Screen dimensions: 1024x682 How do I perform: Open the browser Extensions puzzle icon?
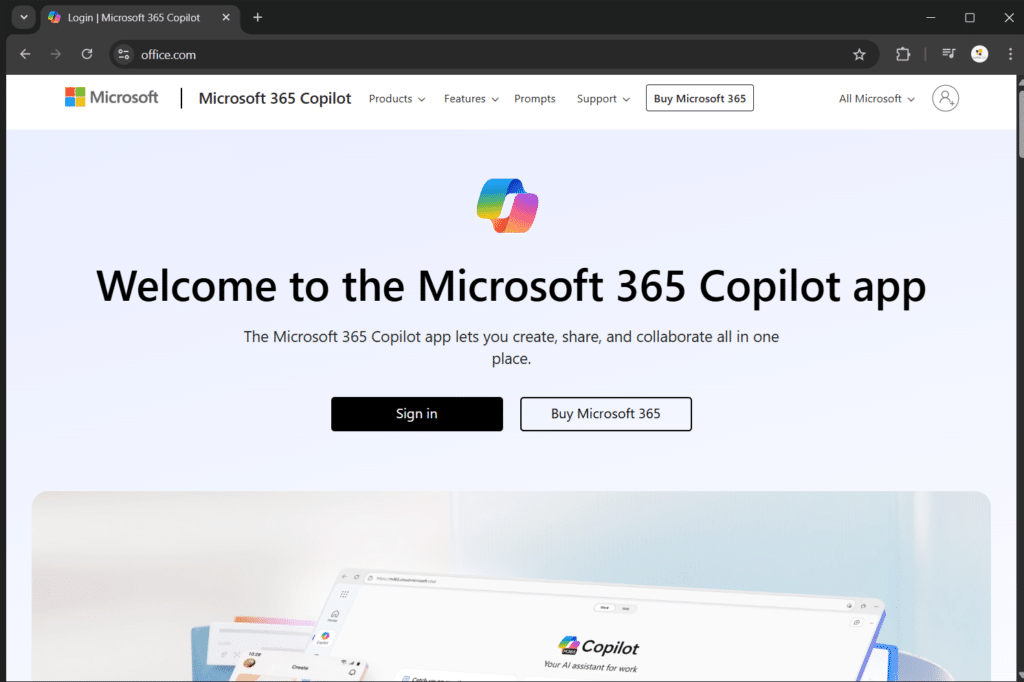click(x=903, y=55)
